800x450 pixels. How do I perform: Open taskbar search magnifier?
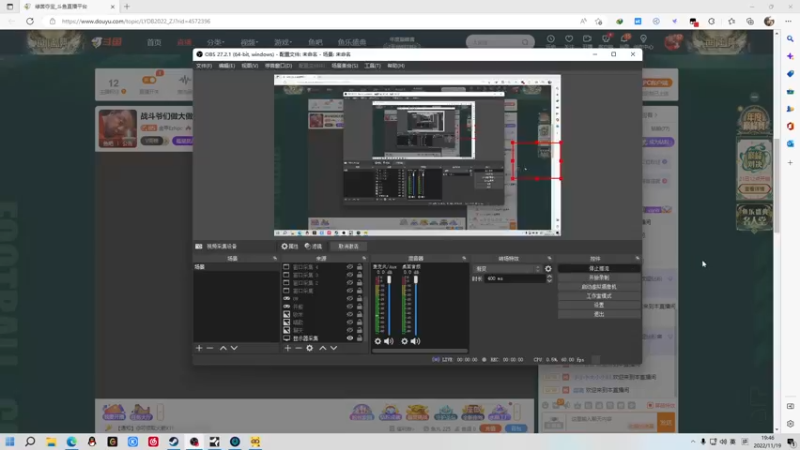click(x=30, y=441)
